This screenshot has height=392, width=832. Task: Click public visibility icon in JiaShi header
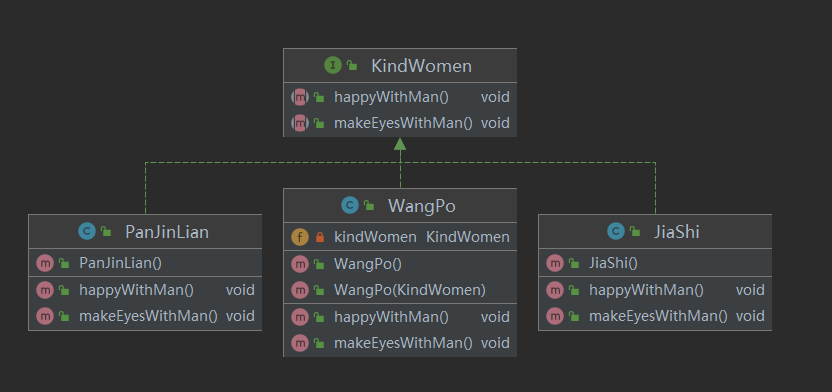click(x=635, y=232)
